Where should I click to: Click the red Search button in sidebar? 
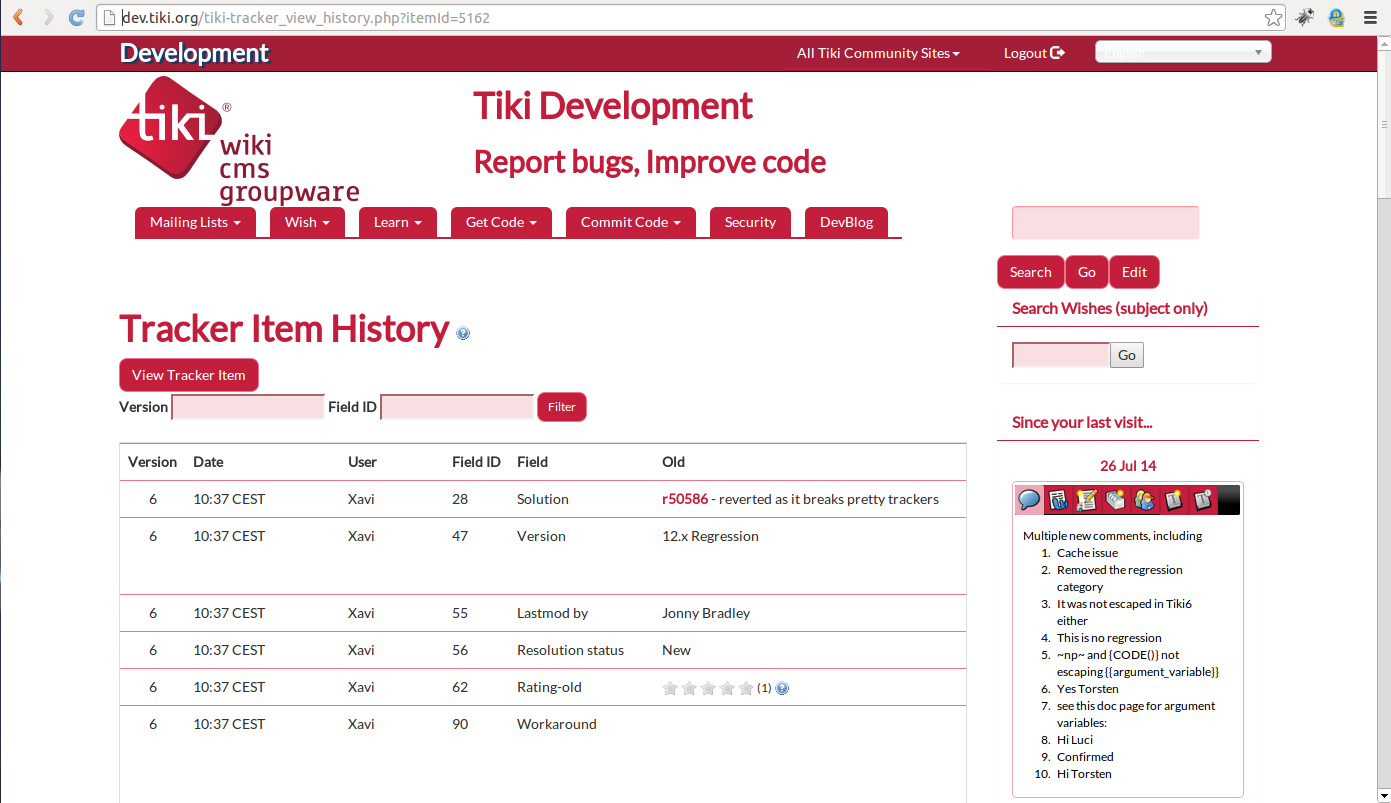[1030, 272]
